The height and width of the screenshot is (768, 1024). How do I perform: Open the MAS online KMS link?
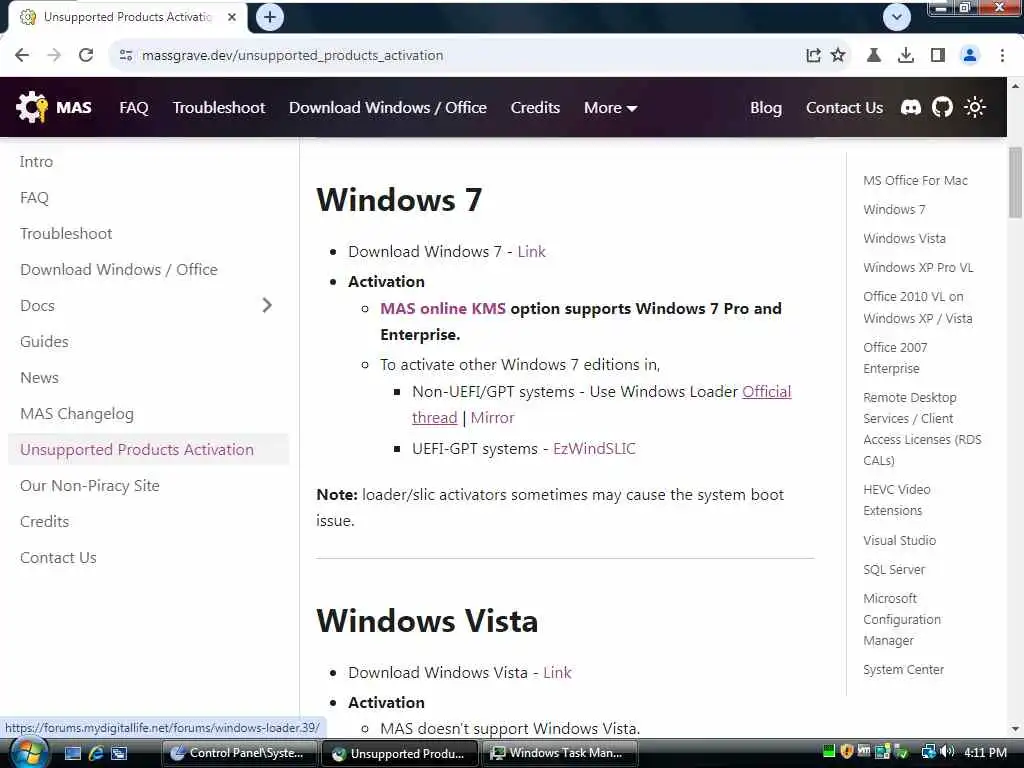point(443,308)
